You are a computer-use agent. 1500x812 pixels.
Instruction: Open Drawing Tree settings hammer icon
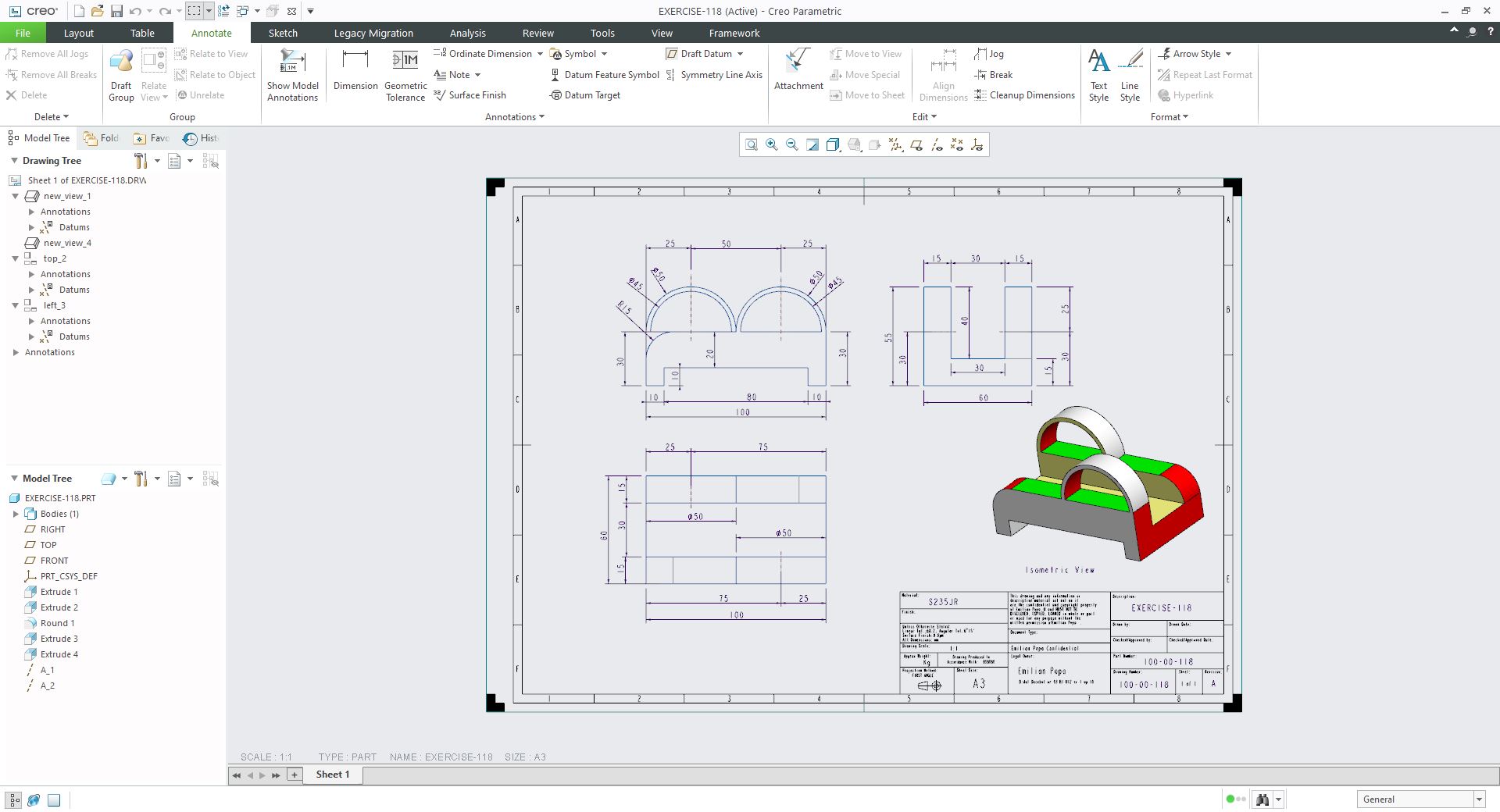click(x=141, y=161)
